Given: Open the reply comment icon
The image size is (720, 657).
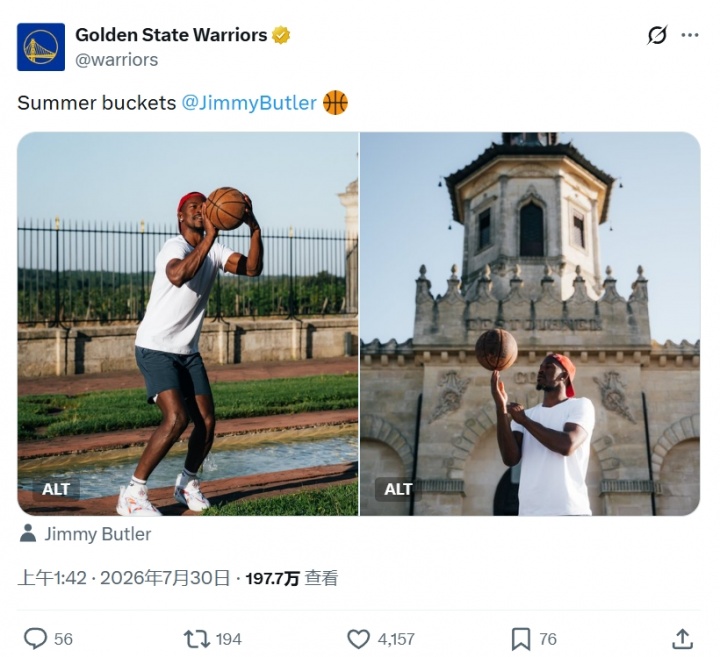Looking at the screenshot, I should click(35, 639).
